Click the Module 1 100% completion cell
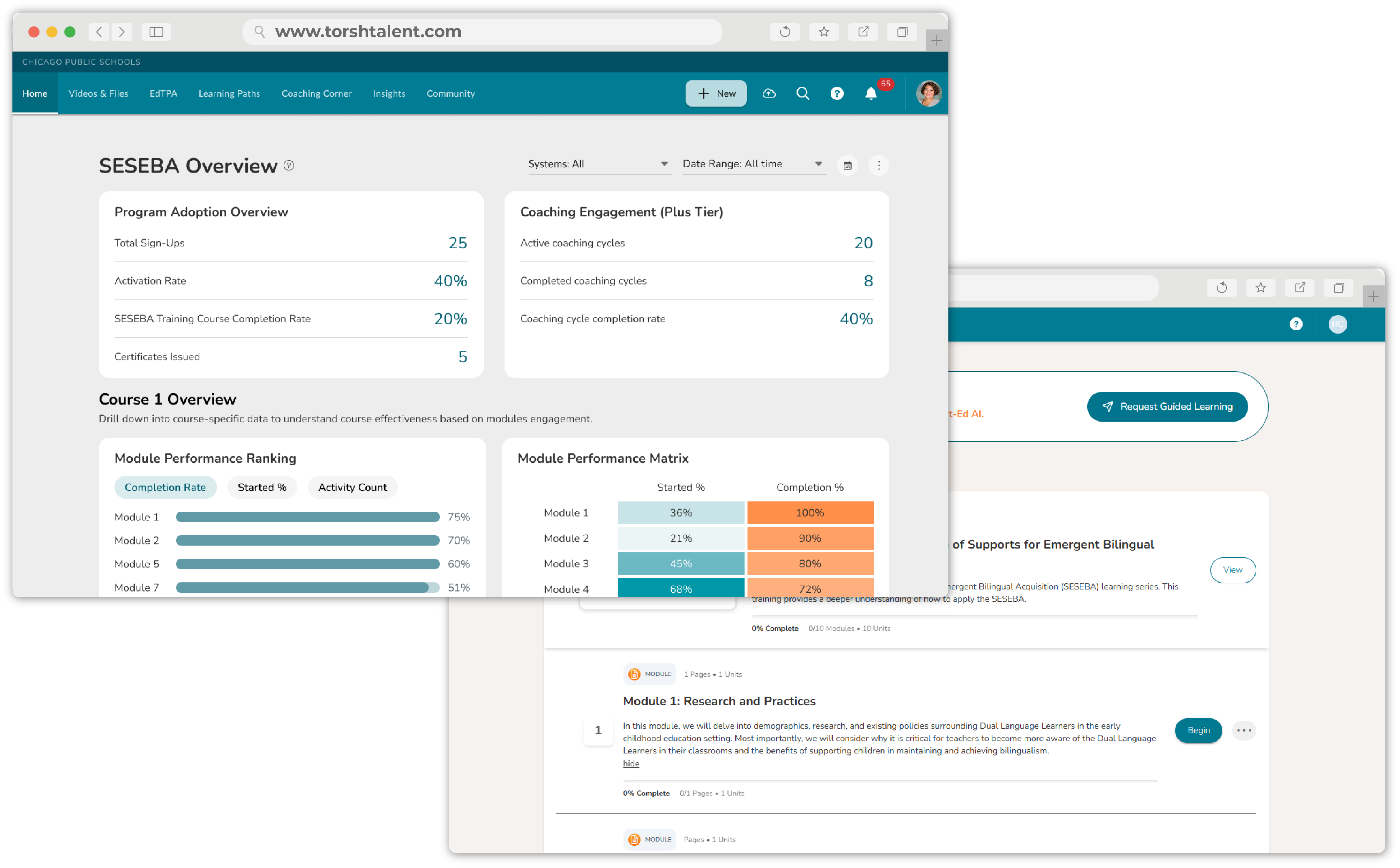 point(810,513)
